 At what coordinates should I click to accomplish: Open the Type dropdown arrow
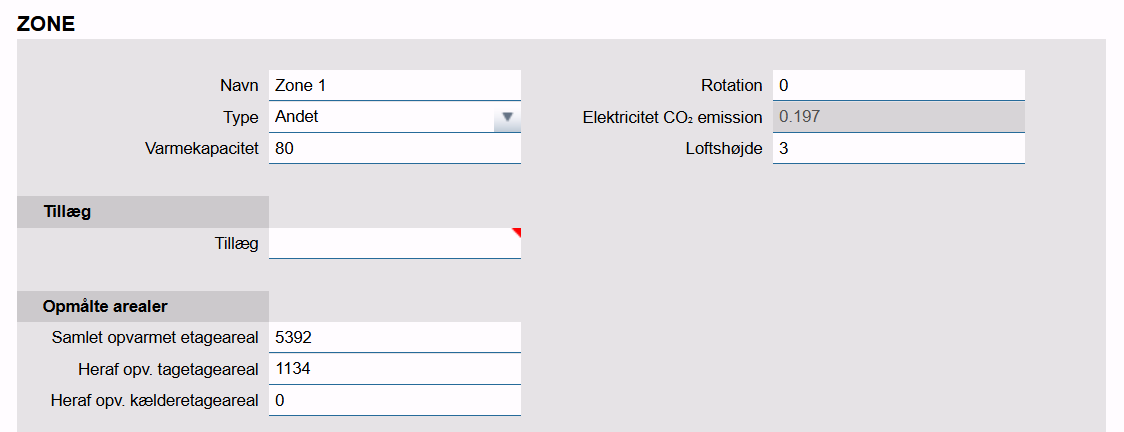[x=507, y=117]
